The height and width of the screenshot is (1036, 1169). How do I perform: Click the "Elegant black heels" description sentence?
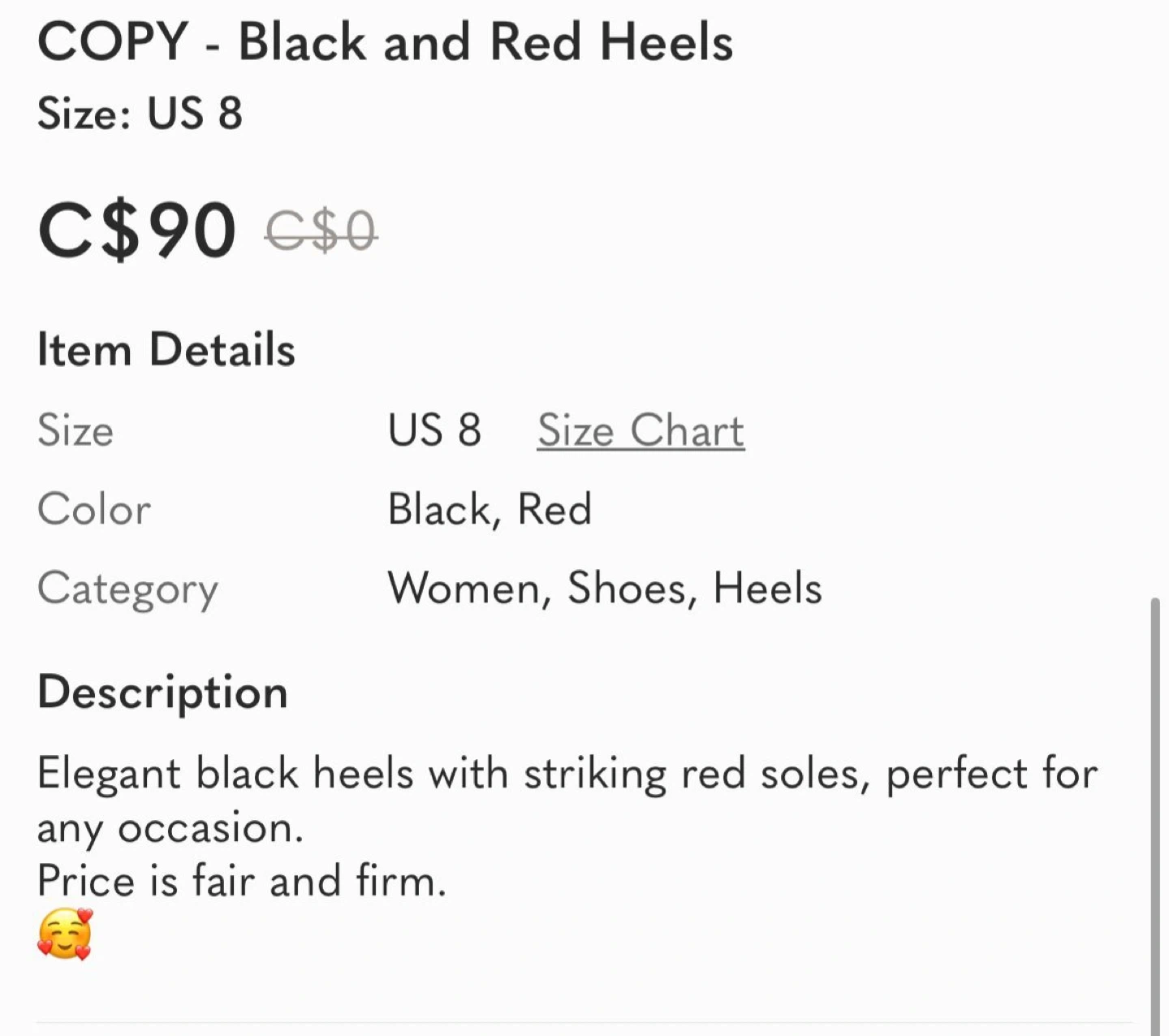coord(567,774)
